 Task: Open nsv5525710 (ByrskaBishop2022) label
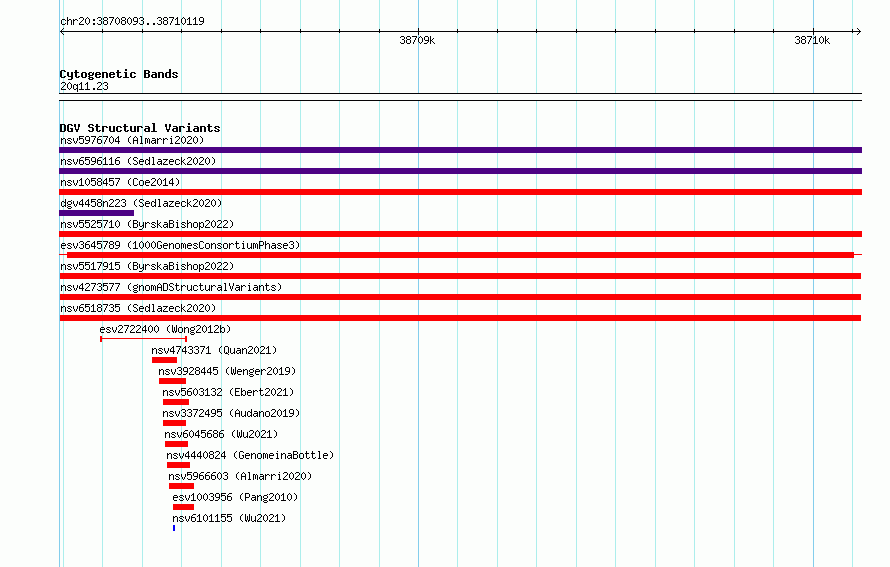147,224
